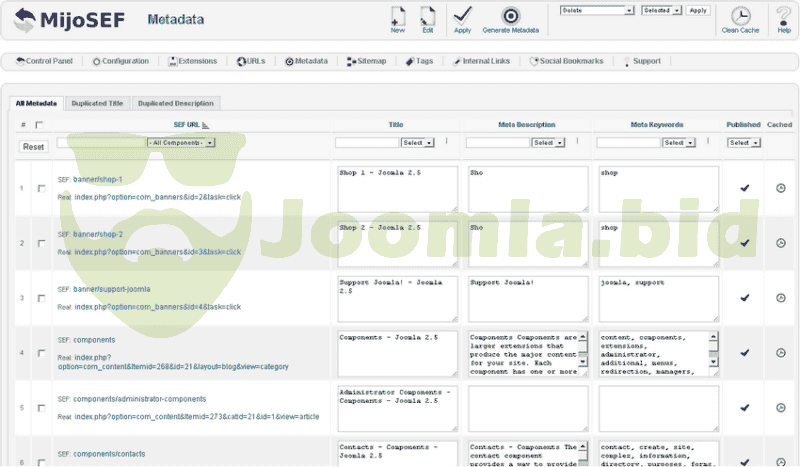This screenshot has height=467, width=800.
Task: Click cached clock icon for banner/shop-2 row
Action: [x=781, y=243]
